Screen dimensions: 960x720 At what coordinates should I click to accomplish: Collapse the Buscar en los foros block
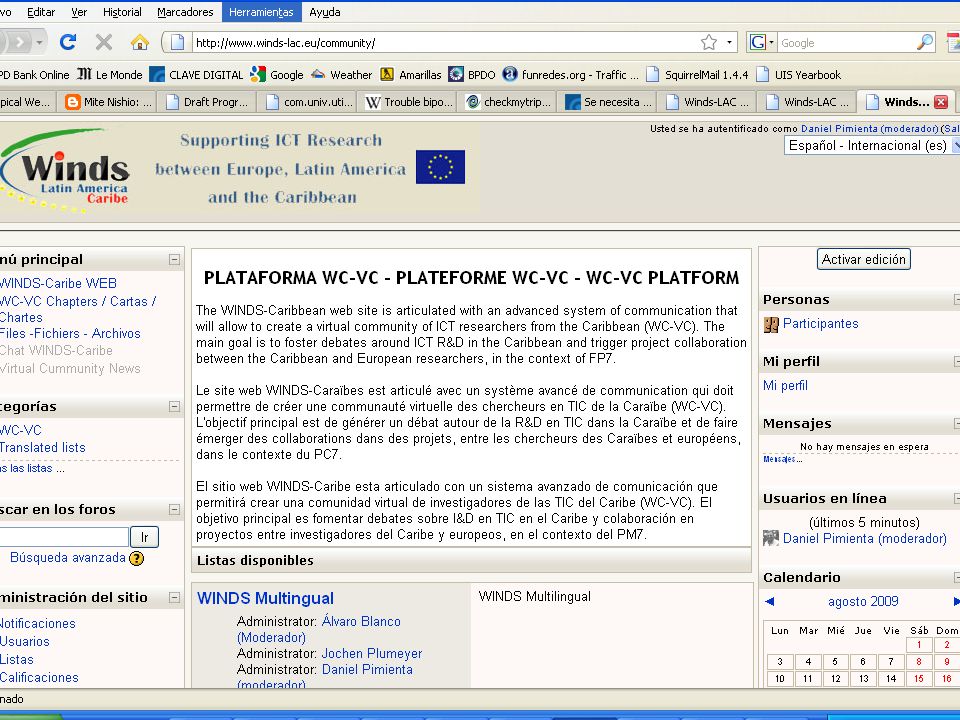[x=174, y=509]
